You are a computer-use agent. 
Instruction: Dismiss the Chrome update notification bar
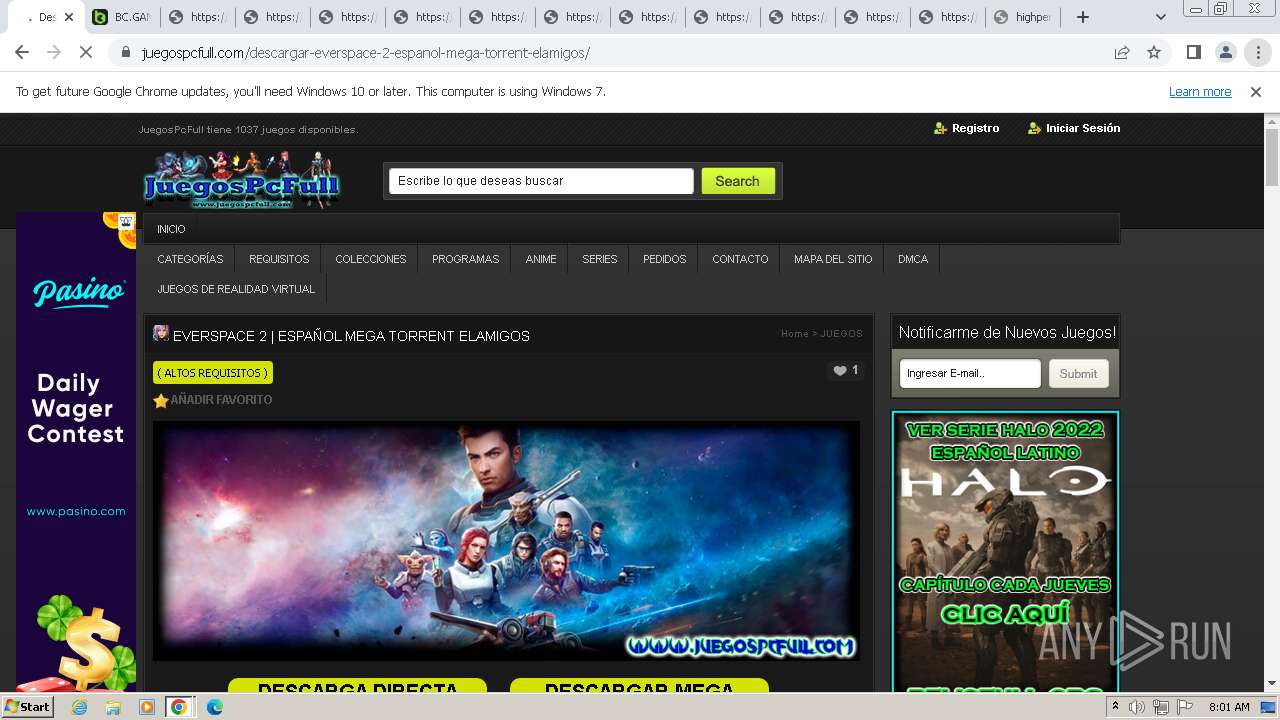[x=1256, y=91]
